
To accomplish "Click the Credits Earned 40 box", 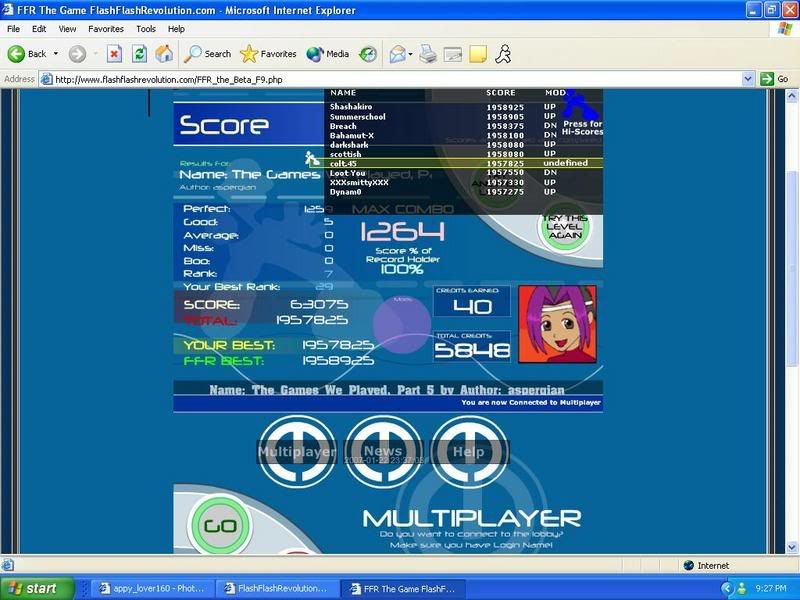I will pyautogui.click(x=472, y=301).
